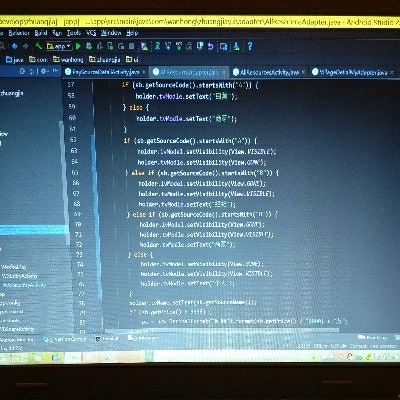This screenshot has height=400, width=400.
Task: Open the Run menu
Action: tap(57, 33)
